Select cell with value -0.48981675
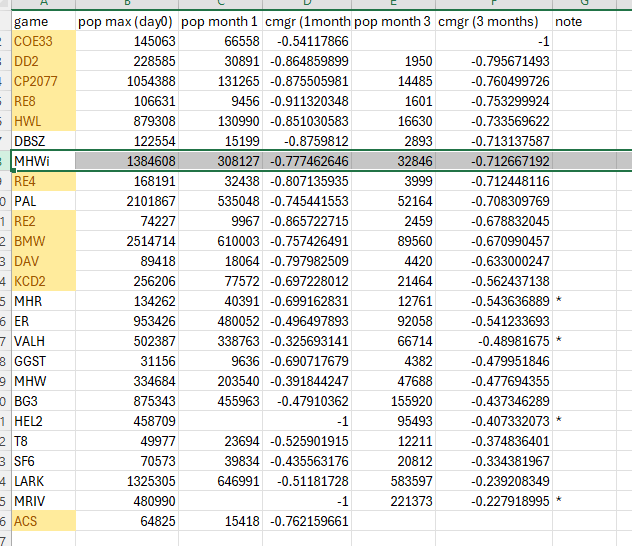This screenshot has width=632, height=546. [x=494, y=341]
